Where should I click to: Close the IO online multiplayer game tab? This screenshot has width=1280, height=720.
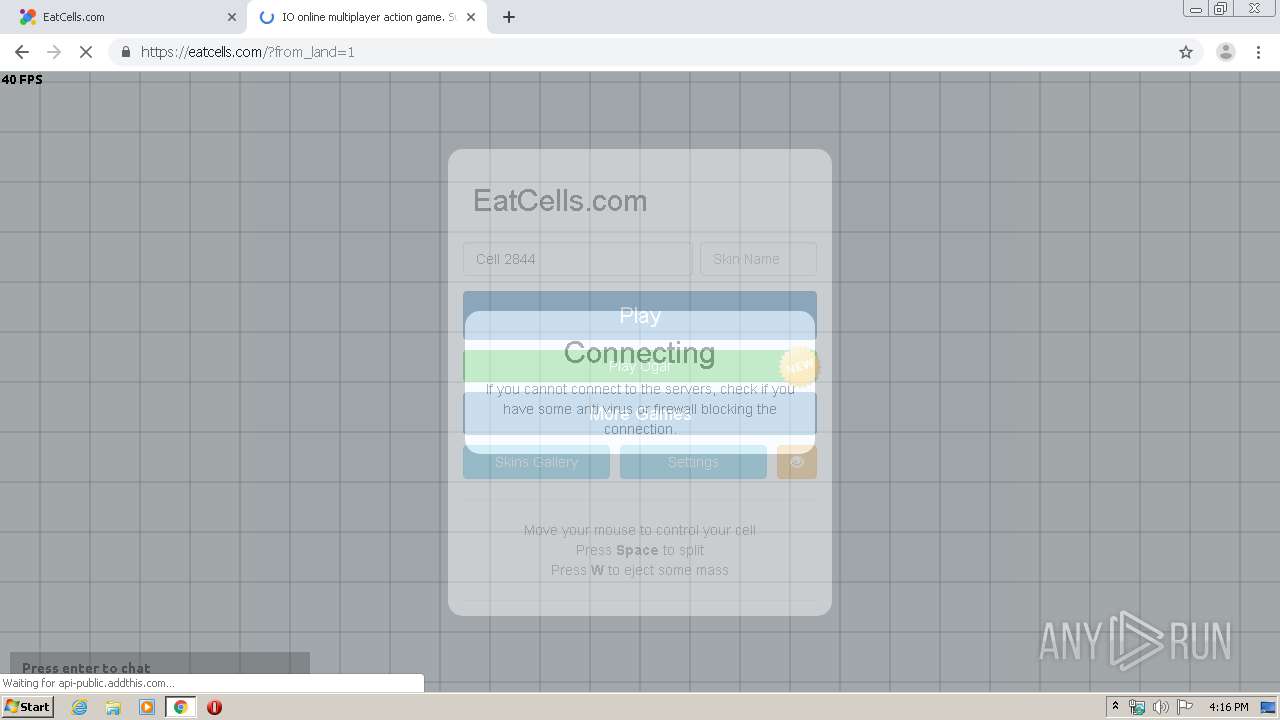tap(471, 17)
